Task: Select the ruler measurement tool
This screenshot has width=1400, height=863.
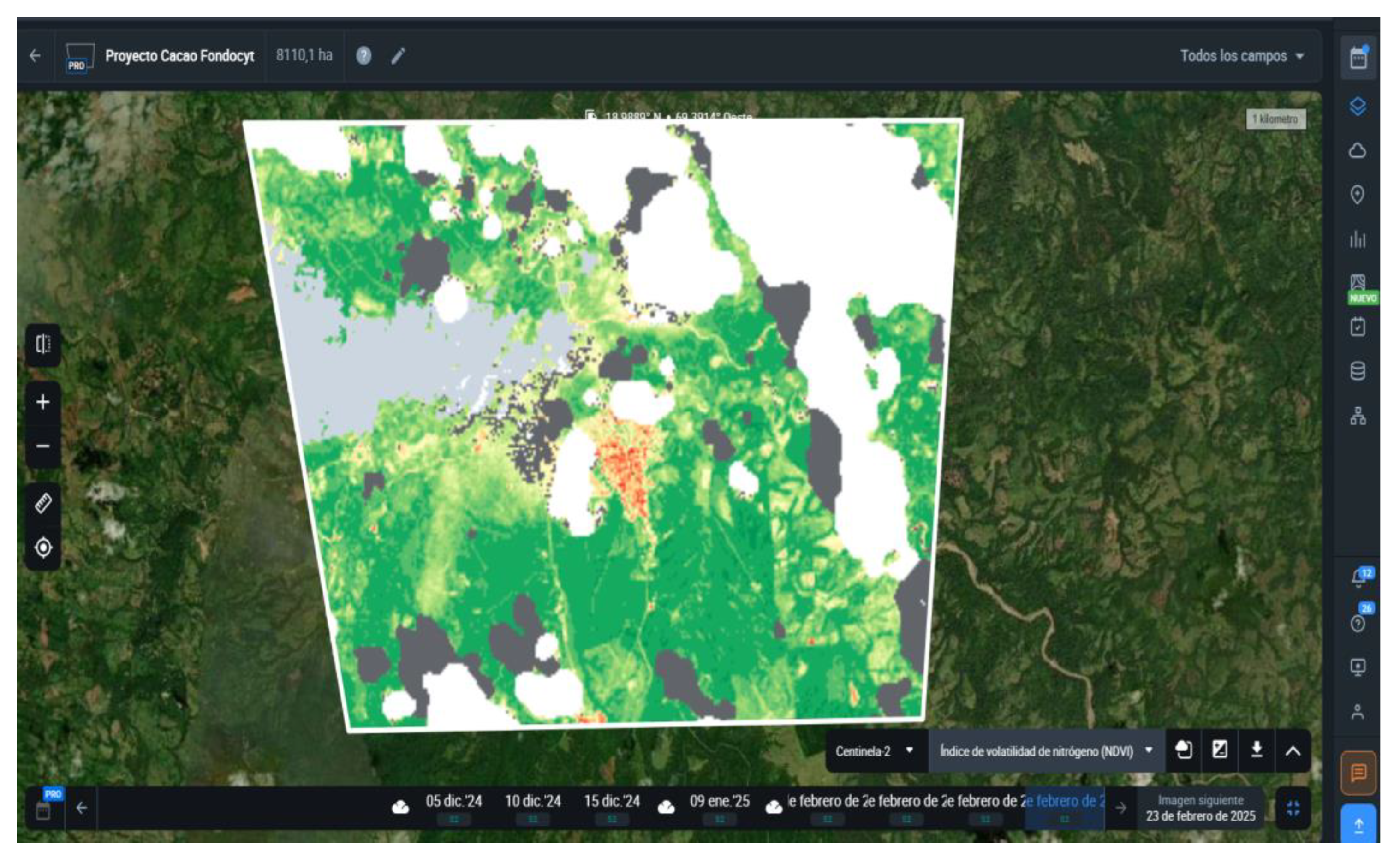Action: (43, 503)
